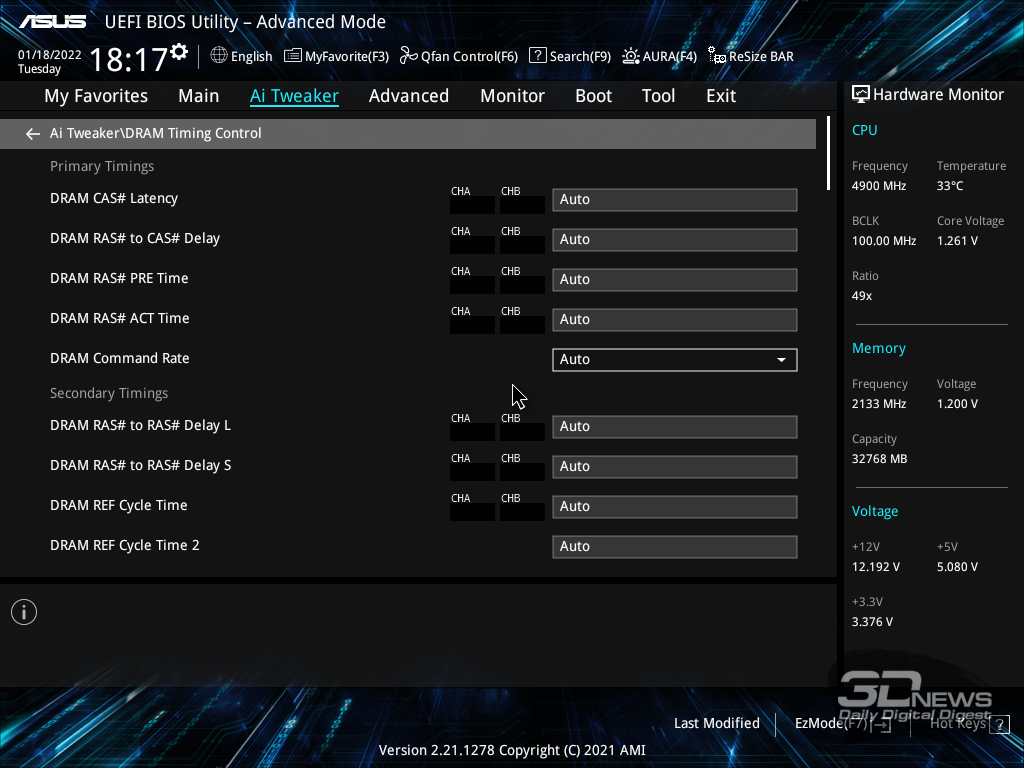Image resolution: width=1024 pixels, height=768 pixels.
Task: Click the CPU frequency 4900 MHz value
Action: pyautogui.click(x=878, y=186)
